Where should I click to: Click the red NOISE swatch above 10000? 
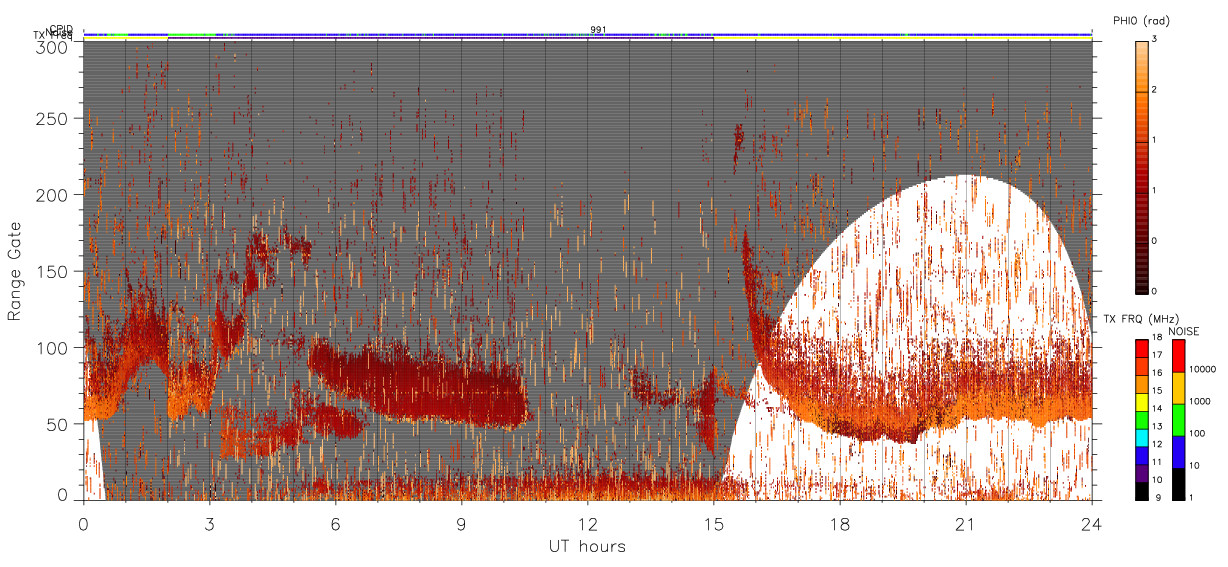pos(1178,356)
